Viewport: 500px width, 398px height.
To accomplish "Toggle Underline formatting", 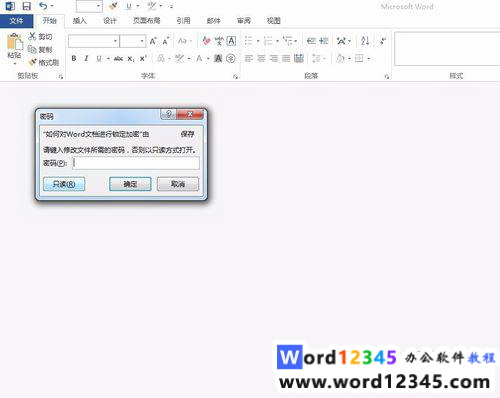I will tap(99, 59).
